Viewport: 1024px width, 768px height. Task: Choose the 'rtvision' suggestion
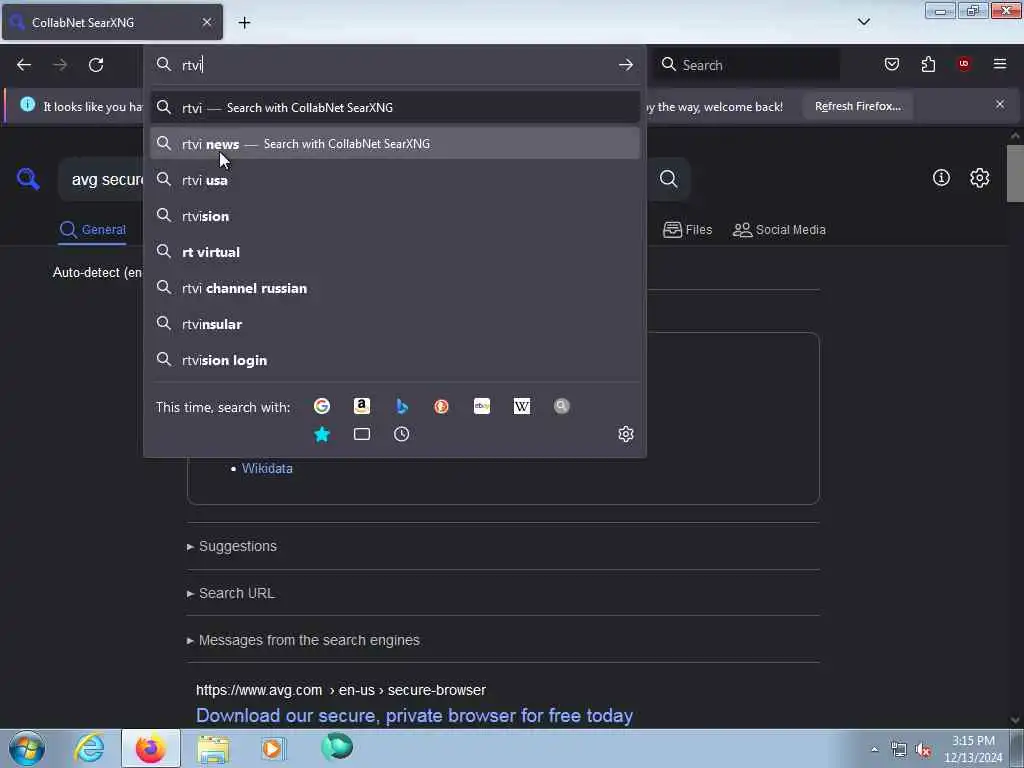click(x=395, y=216)
